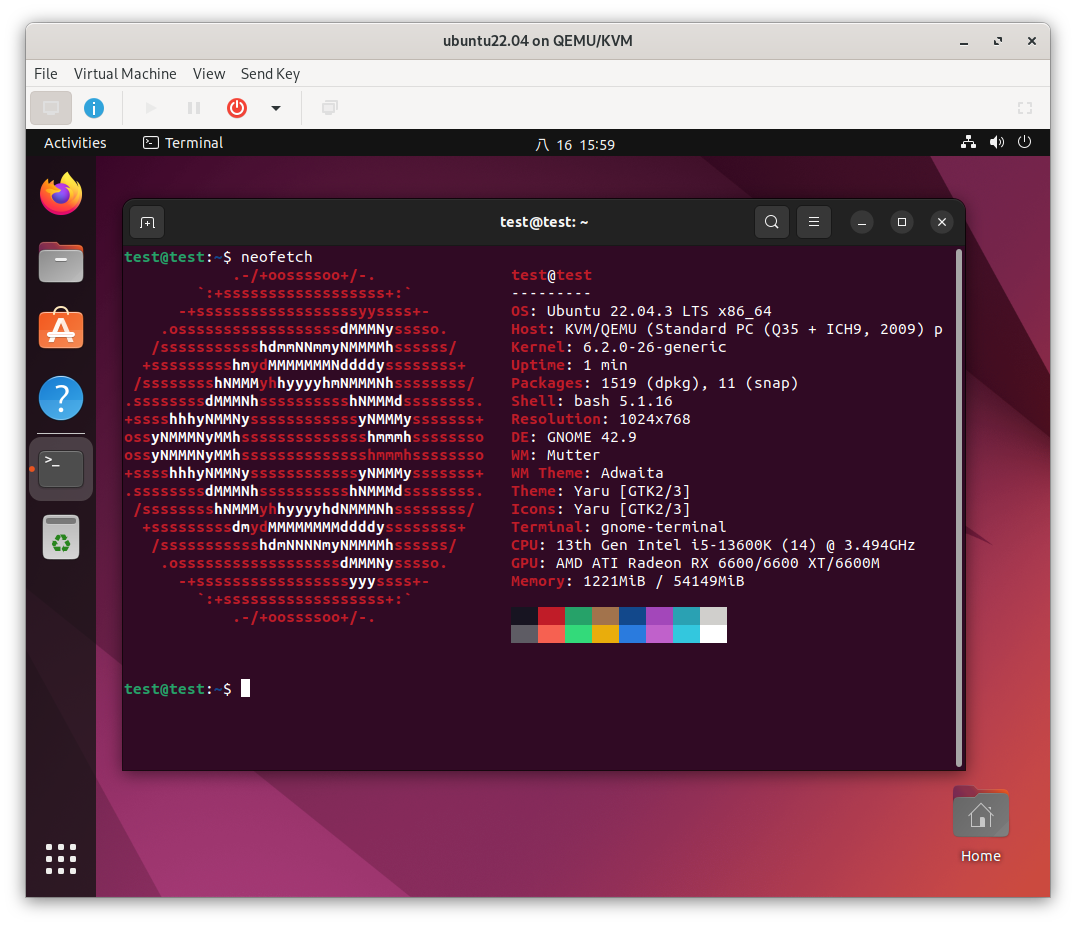Select the Terminal icon in the dock
1076x926 pixels.
[x=61, y=469]
